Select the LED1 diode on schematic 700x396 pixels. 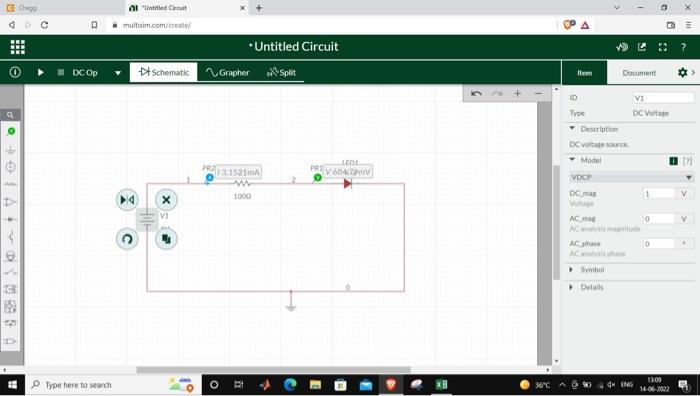(348, 183)
